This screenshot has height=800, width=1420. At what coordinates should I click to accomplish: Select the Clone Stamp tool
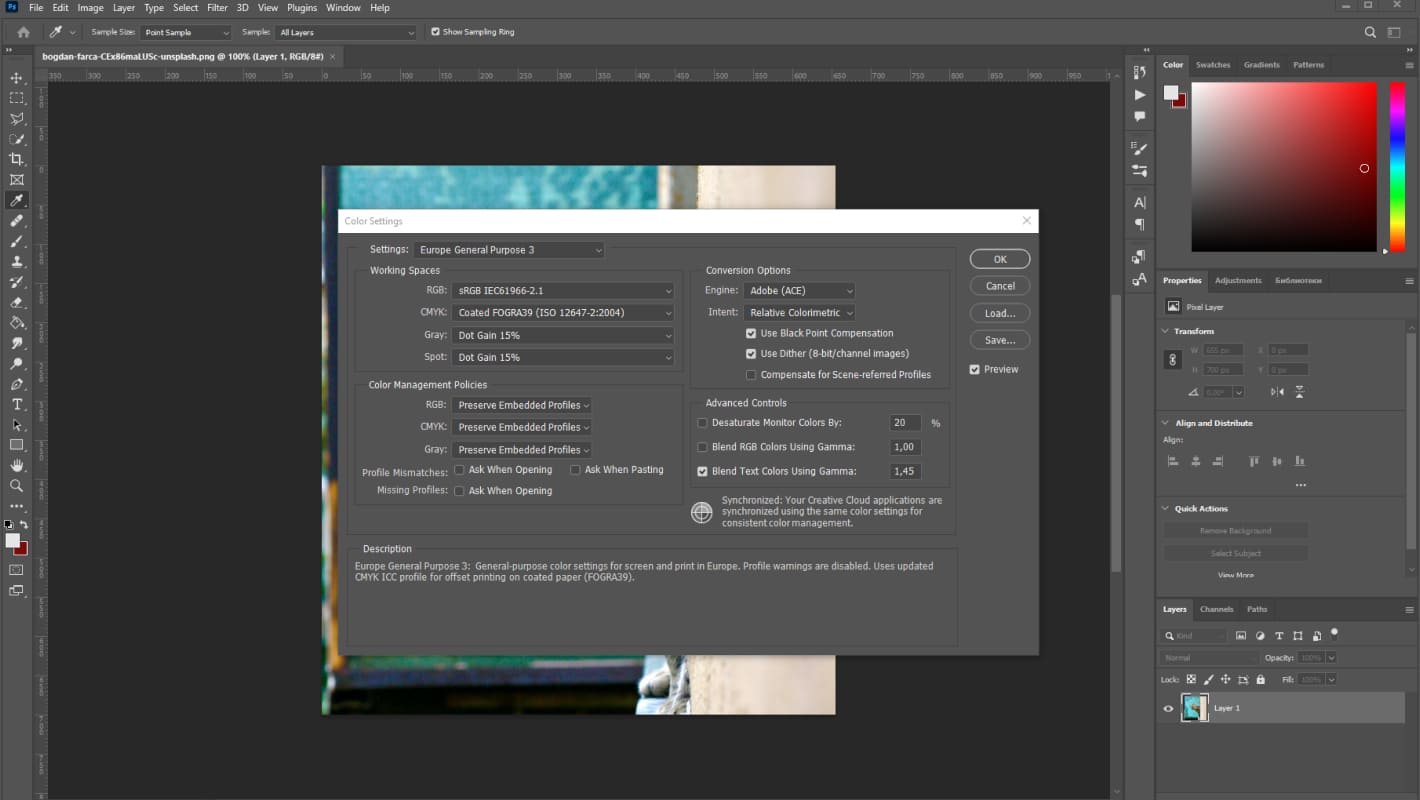pyautogui.click(x=15, y=261)
